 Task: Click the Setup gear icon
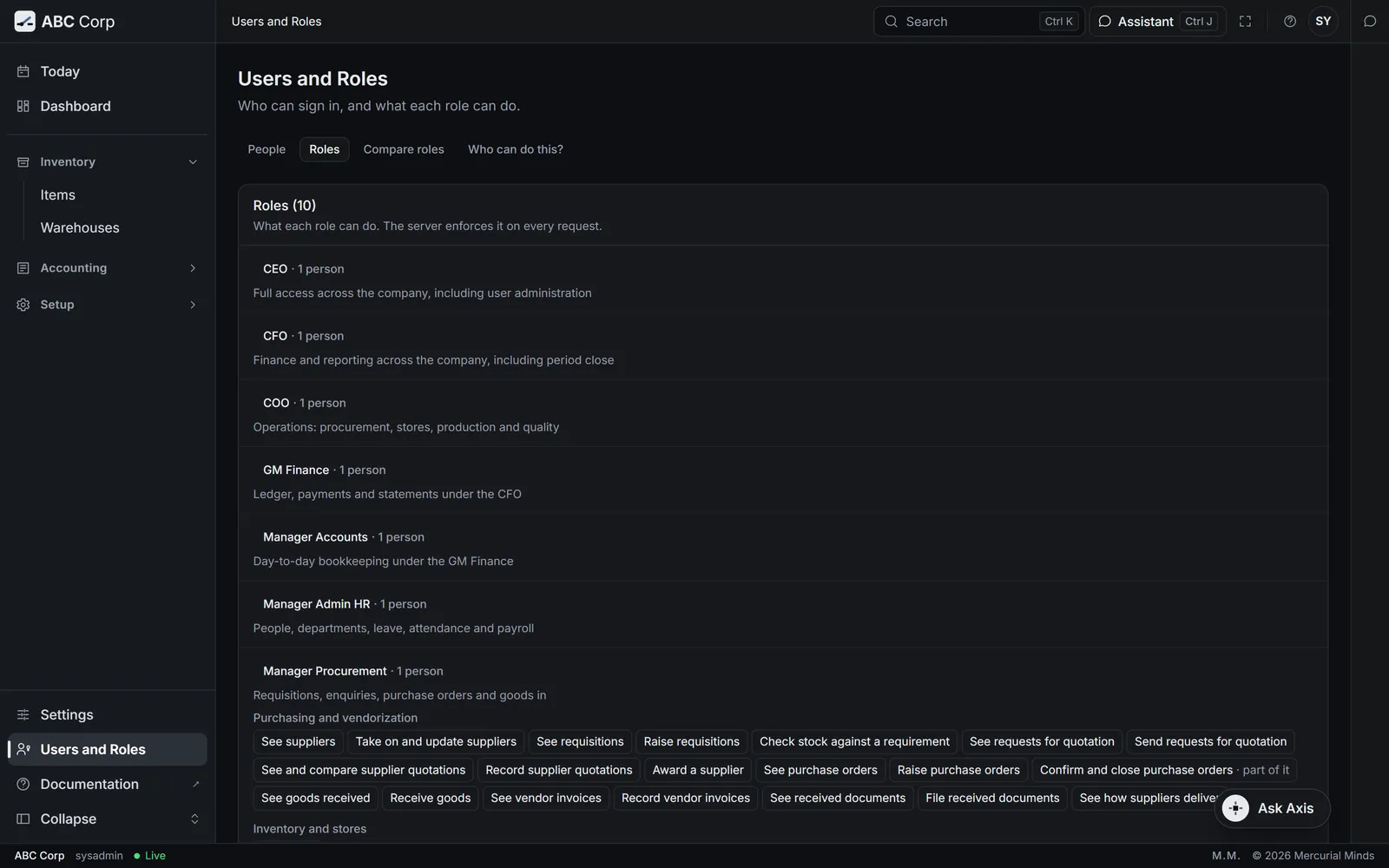[x=23, y=305]
